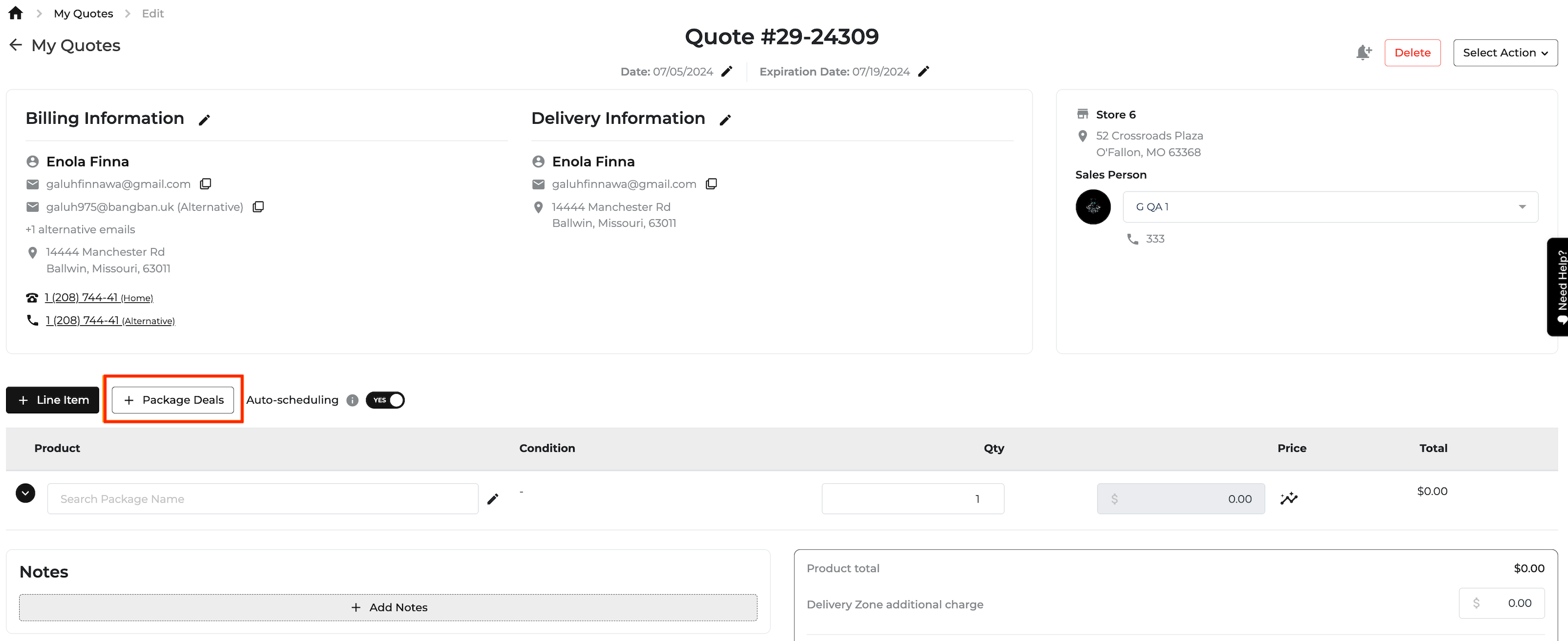Go to My Quotes breadcrumb

[83, 14]
